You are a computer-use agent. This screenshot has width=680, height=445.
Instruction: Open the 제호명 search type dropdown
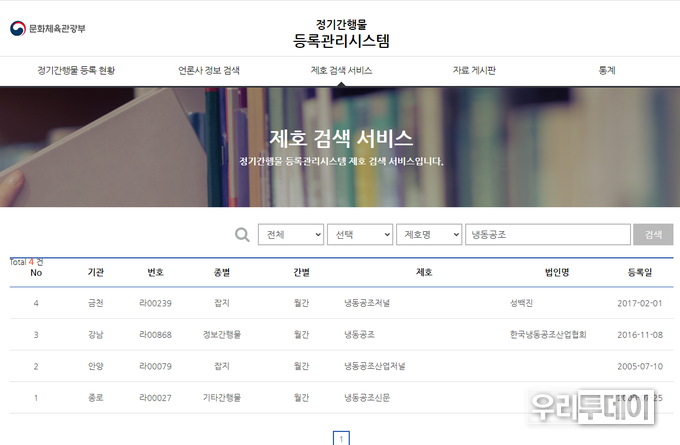429,235
